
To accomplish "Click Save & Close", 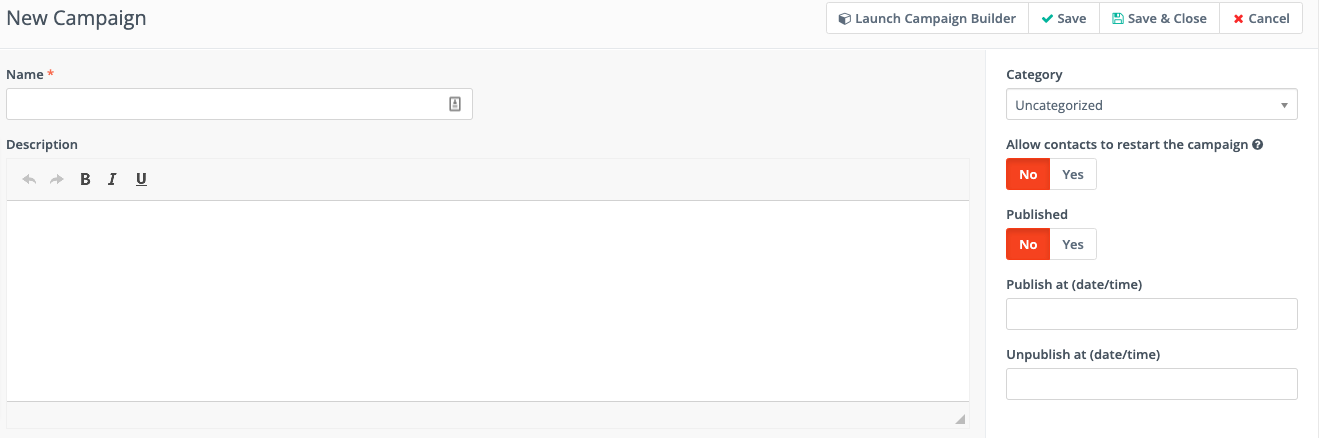I will (x=1159, y=18).
